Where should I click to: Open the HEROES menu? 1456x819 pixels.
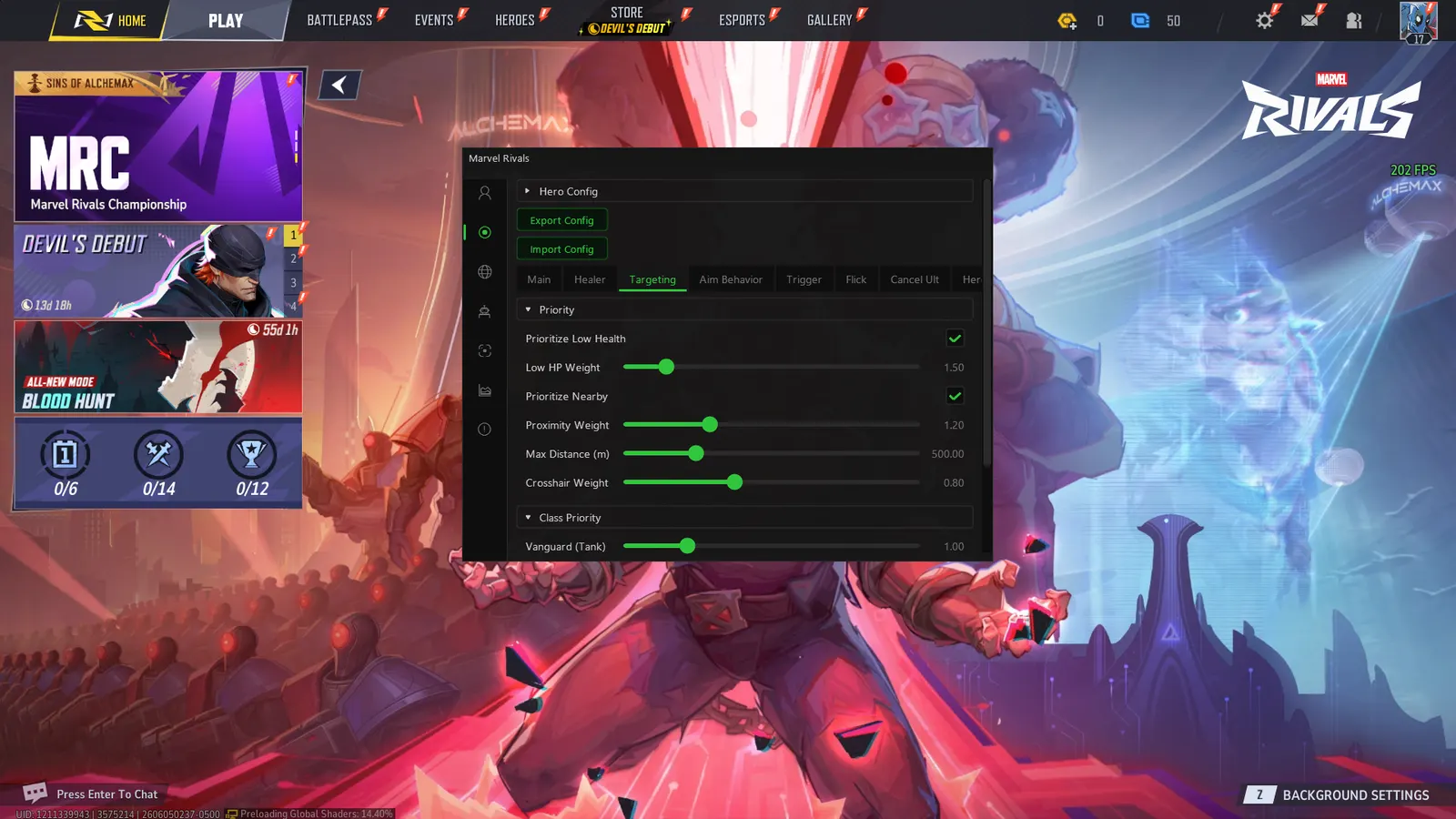515,20
